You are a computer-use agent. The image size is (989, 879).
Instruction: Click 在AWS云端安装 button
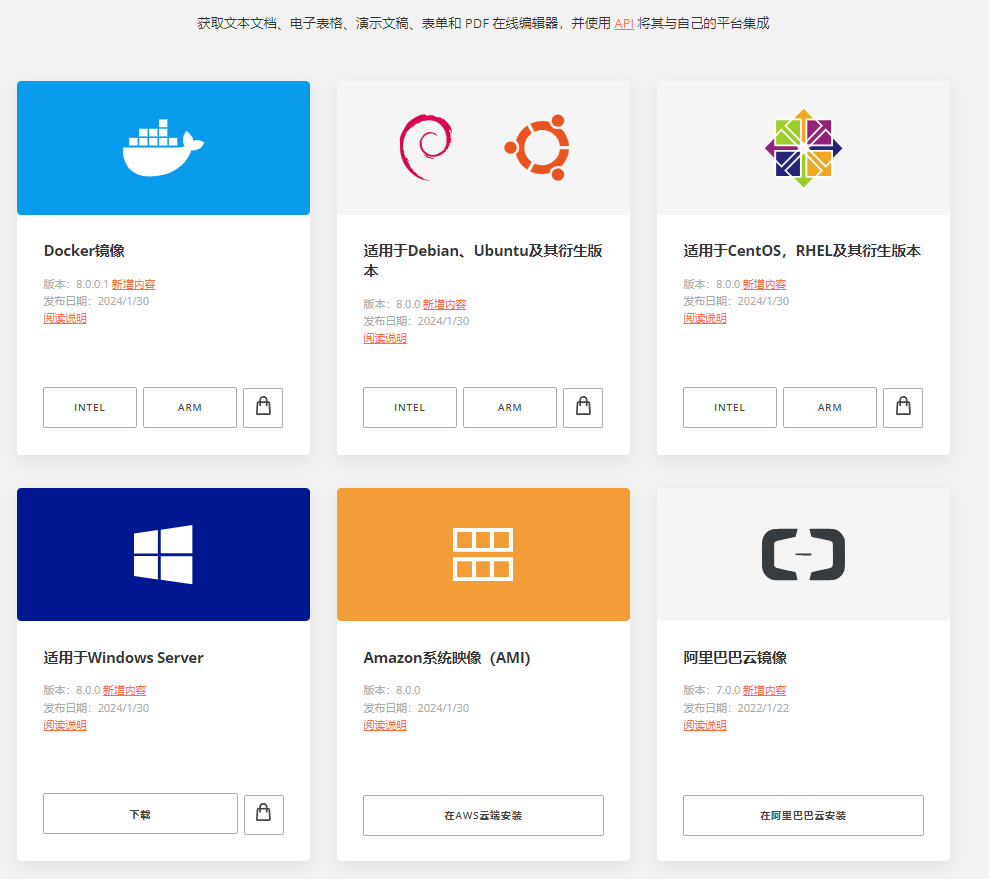(x=483, y=815)
